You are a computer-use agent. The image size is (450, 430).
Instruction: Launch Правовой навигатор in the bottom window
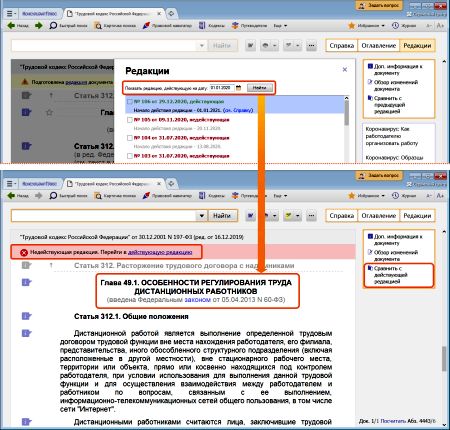coord(167,196)
